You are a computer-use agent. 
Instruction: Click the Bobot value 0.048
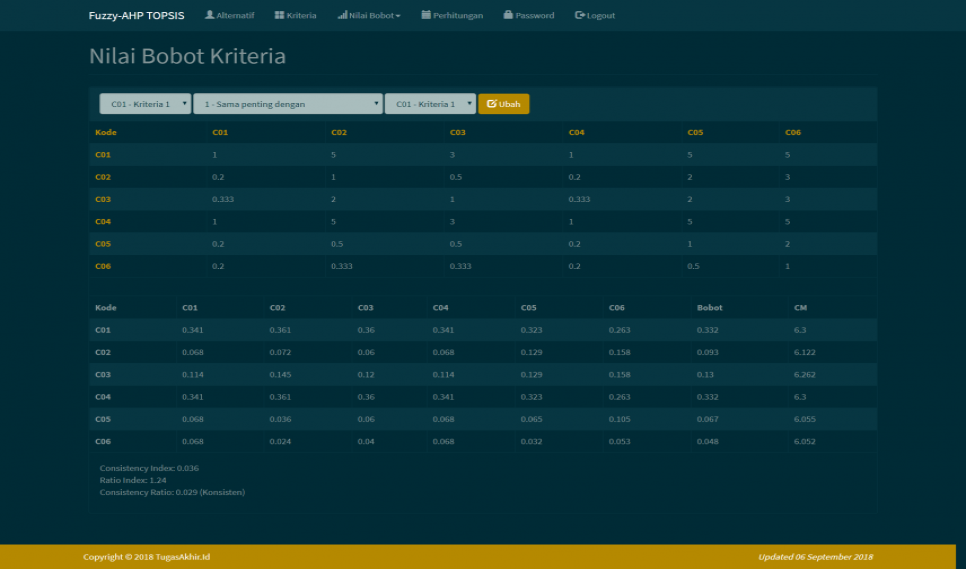click(x=707, y=442)
